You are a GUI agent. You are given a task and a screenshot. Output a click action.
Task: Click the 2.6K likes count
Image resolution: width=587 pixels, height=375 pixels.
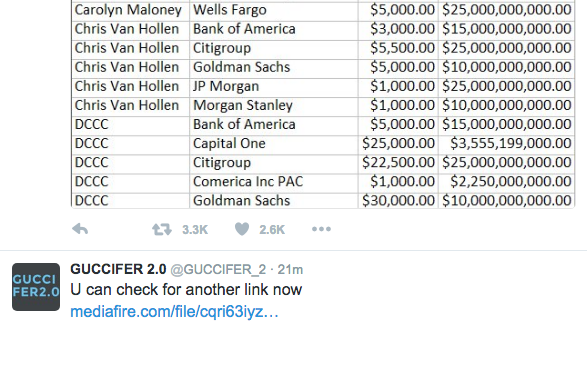point(272,229)
